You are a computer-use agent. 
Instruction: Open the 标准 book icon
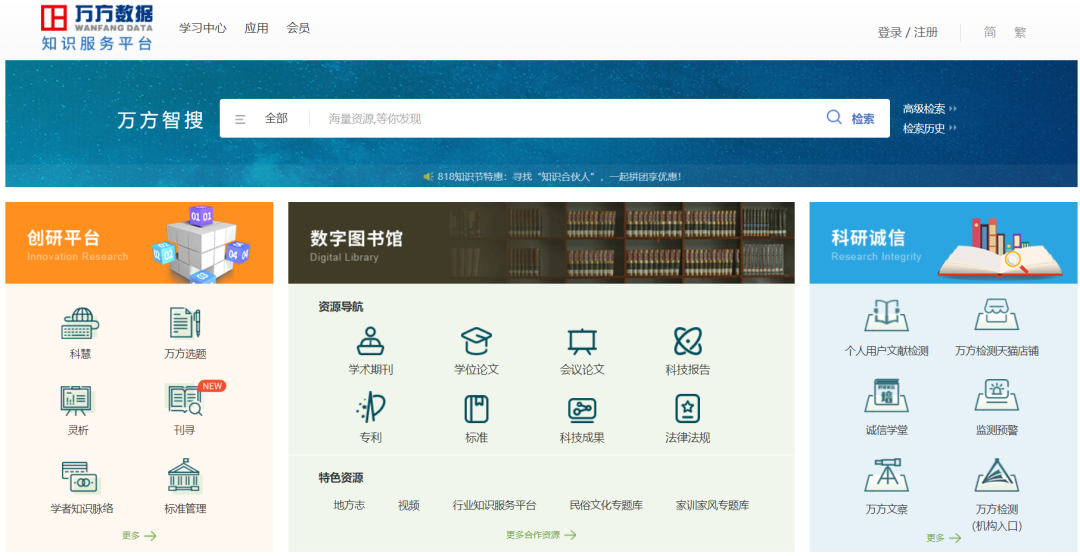tap(476, 409)
